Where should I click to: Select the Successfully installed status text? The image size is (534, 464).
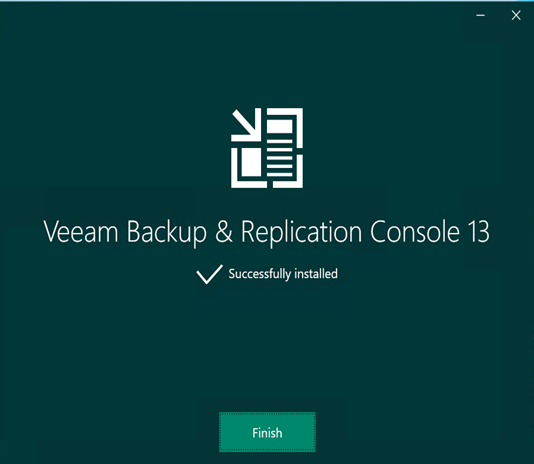tap(283, 274)
